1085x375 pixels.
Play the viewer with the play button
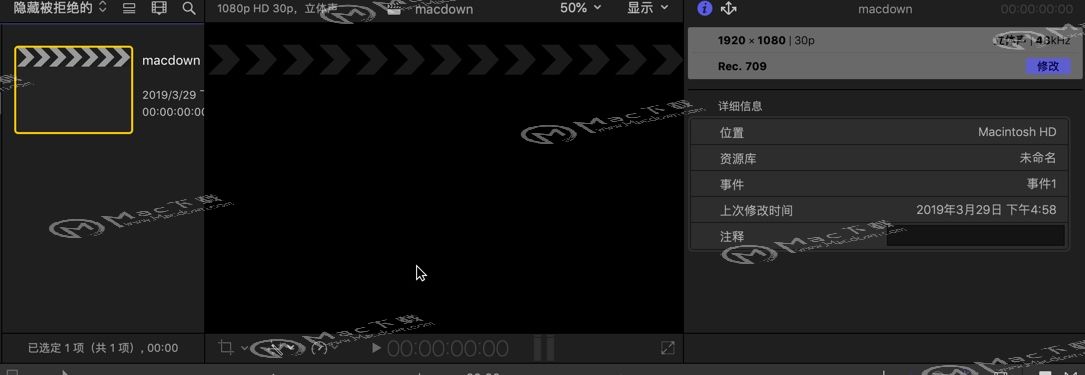pyautogui.click(x=376, y=348)
